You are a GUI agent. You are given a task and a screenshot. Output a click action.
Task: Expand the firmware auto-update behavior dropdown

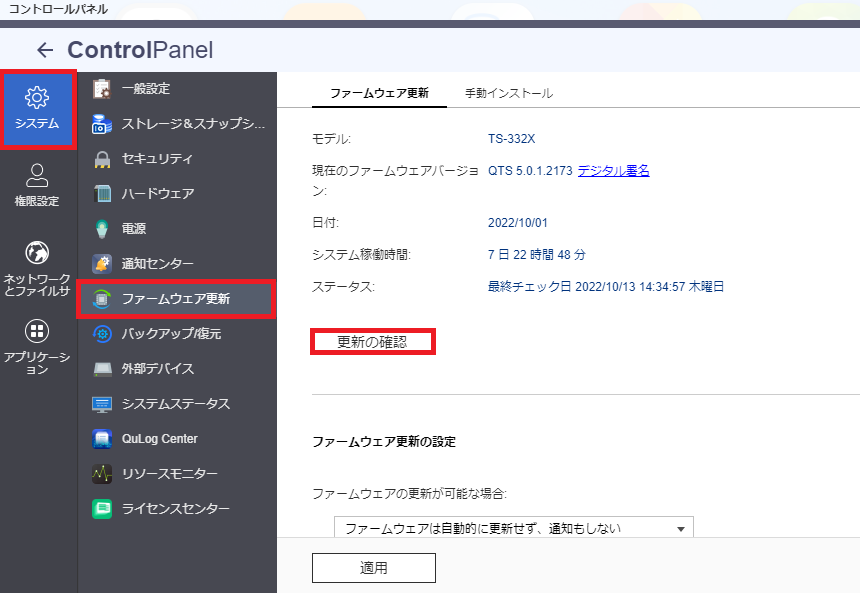click(514, 528)
